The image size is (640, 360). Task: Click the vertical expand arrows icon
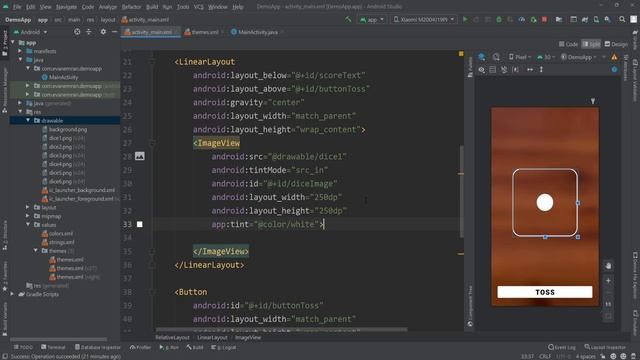(x=541, y=70)
